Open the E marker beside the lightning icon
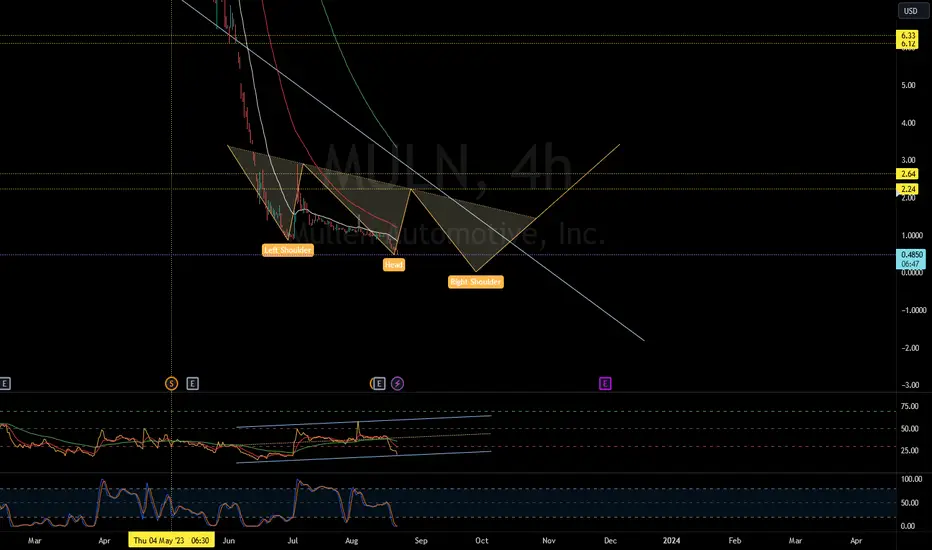Viewport: 932px width, 550px height. (x=379, y=384)
